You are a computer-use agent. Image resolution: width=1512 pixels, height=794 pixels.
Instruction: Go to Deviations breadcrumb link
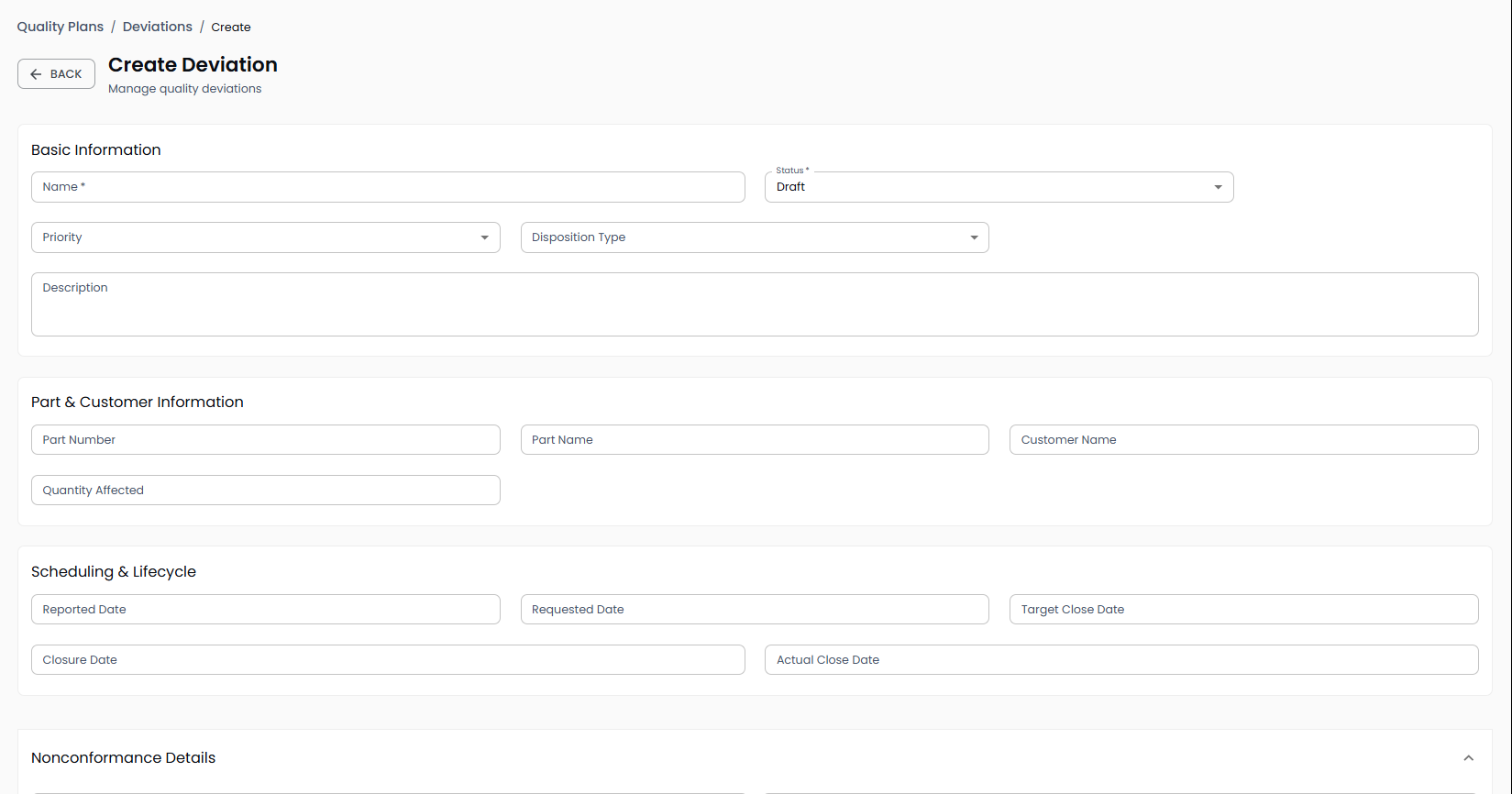[158, 27]
